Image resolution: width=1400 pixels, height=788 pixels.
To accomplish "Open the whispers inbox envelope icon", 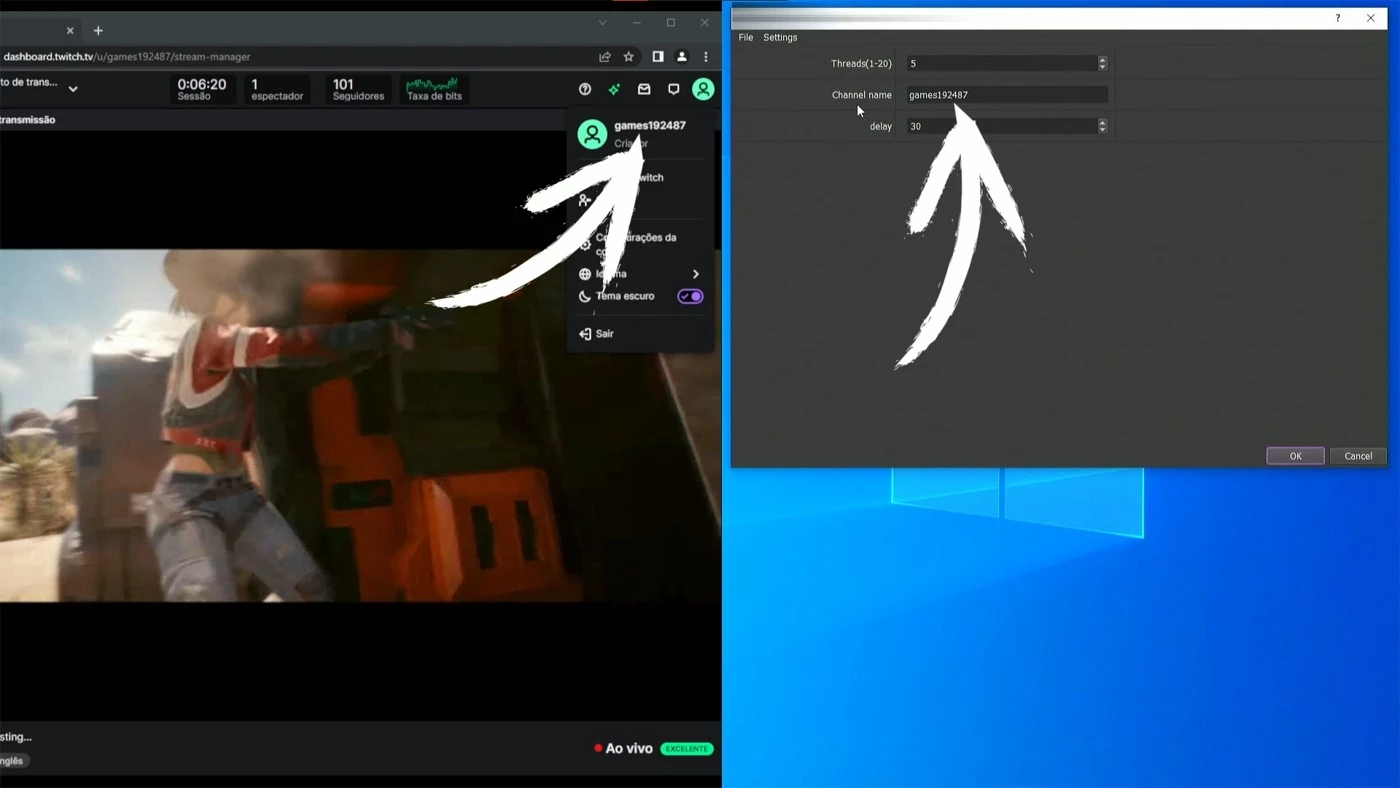I will 644,89.
